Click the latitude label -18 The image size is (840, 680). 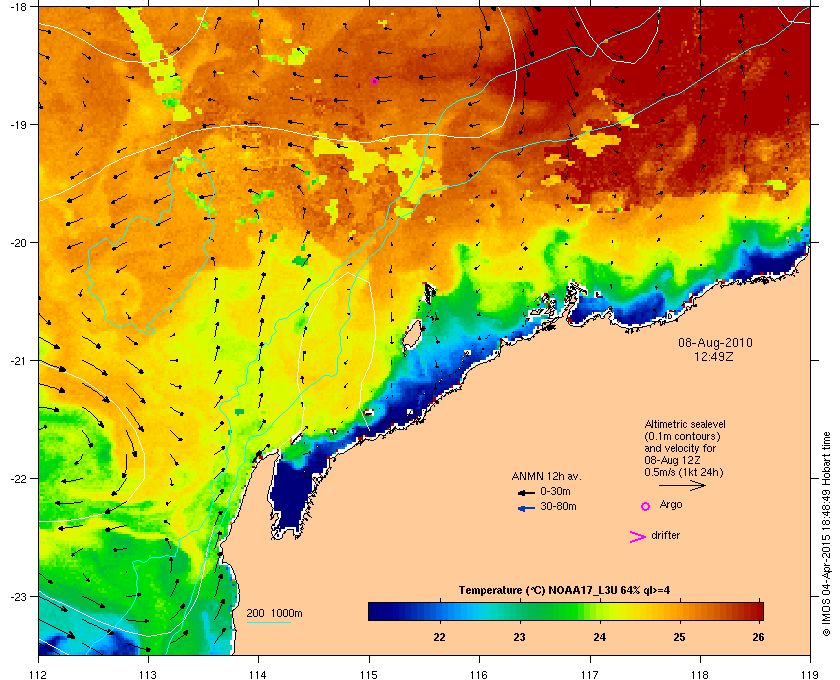point(18,6)
